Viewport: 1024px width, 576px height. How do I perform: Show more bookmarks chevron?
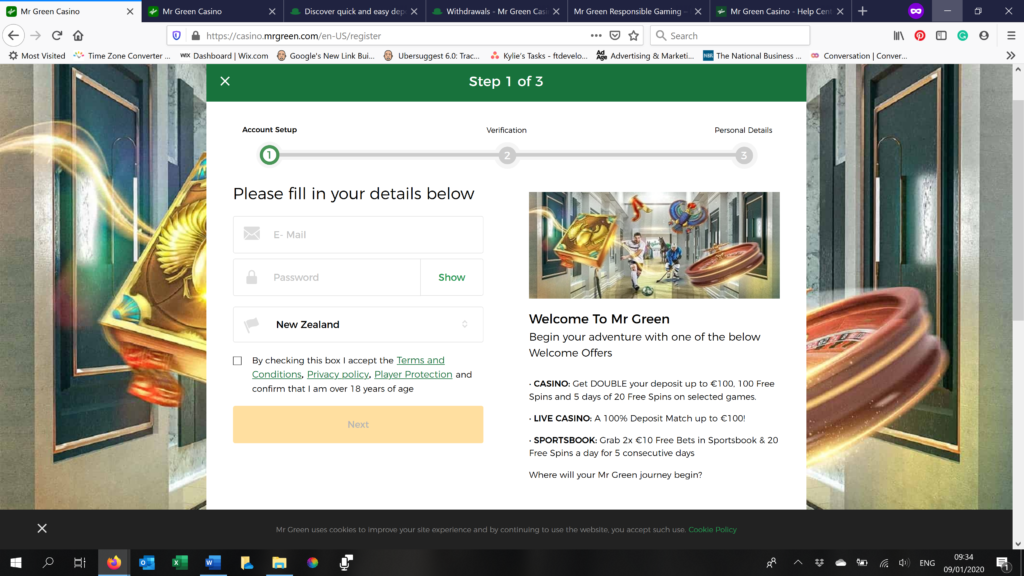1011,56
